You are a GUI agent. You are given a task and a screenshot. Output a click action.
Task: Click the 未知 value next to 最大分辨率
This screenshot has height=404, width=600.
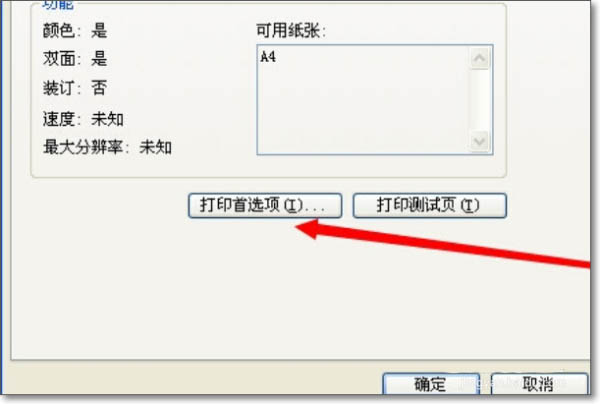pyautogui.click(x=156, y=147)
